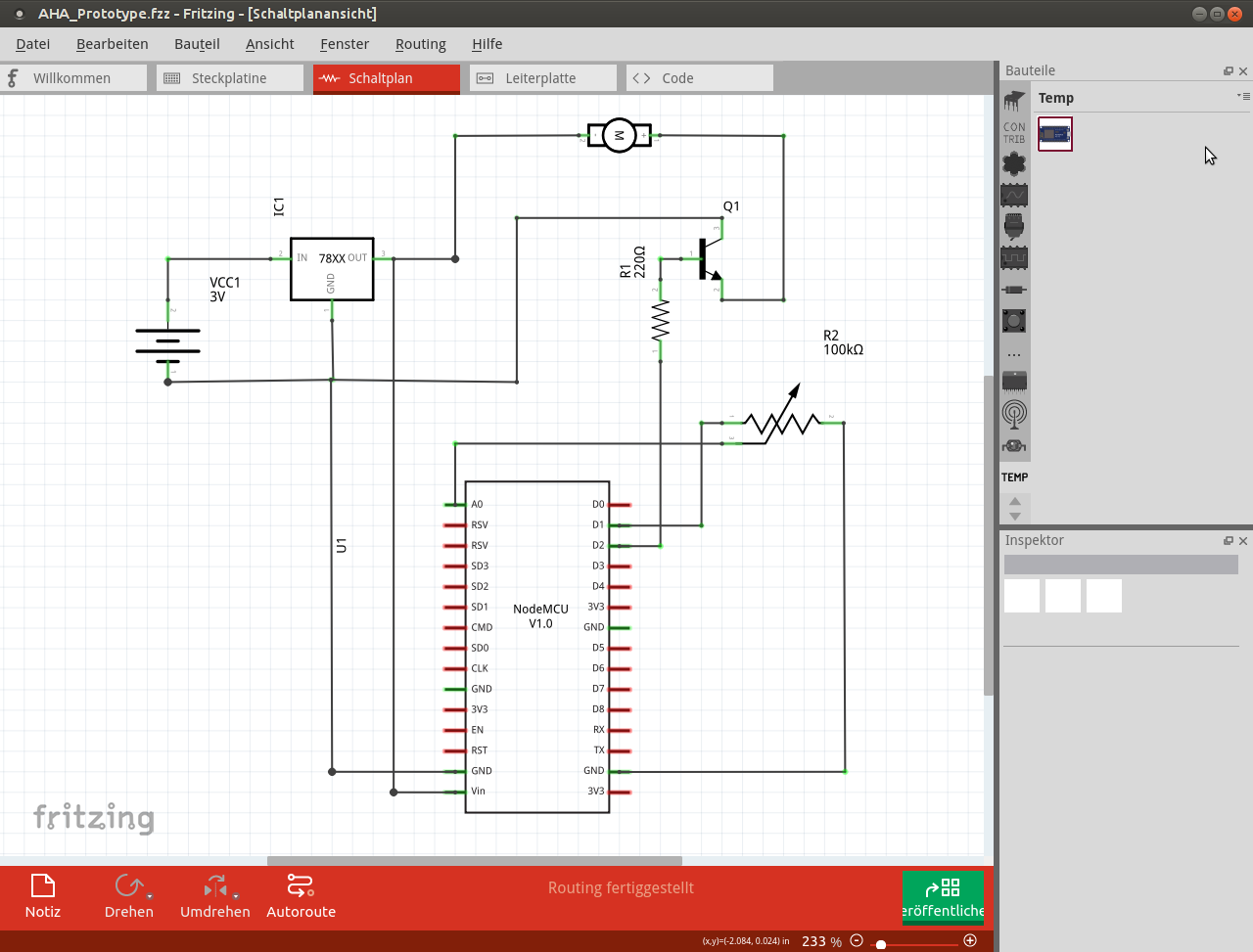Switch to the Steckplatine tab

(230, 78)
